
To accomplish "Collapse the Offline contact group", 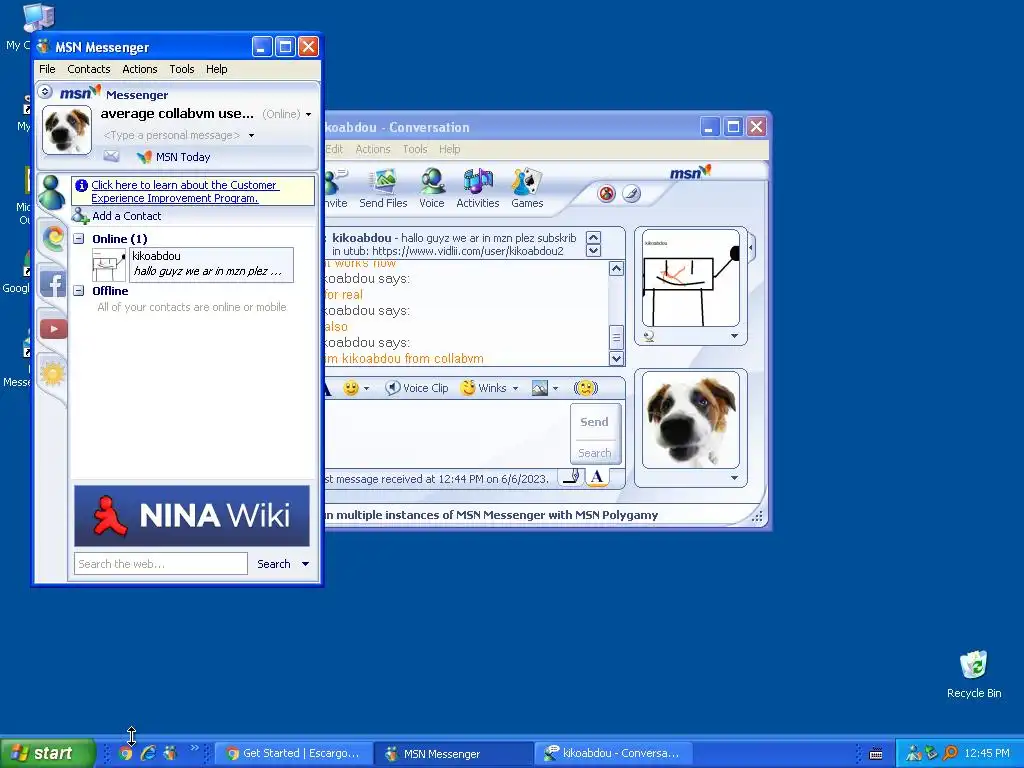I will 78,291.
